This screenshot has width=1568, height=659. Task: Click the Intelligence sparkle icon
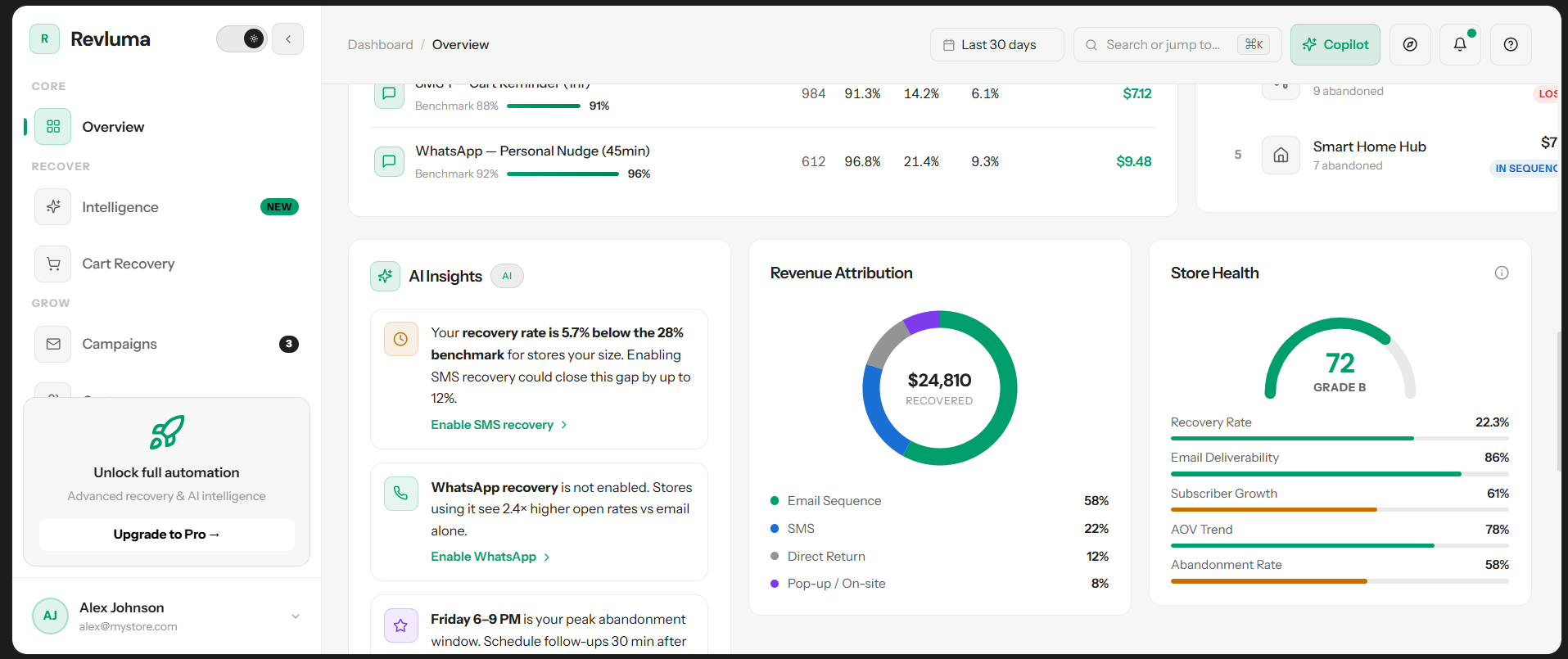click(53, 207)
